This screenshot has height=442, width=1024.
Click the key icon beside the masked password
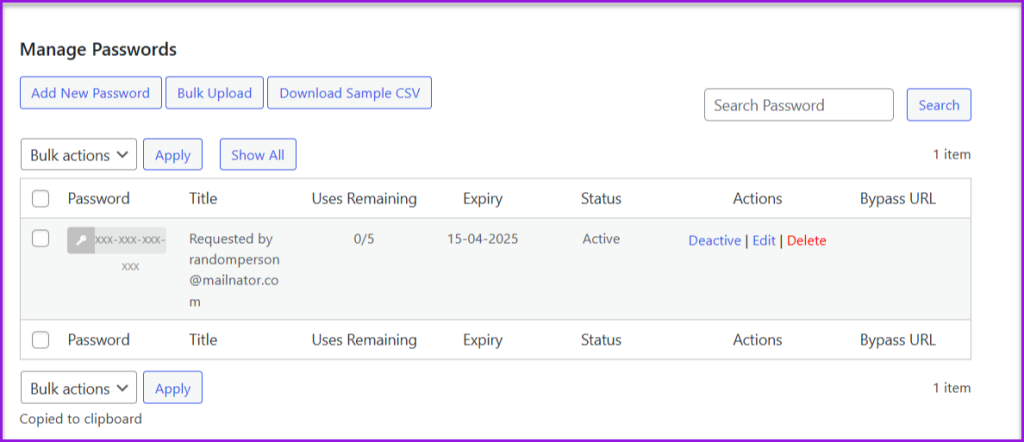coord(81,241)
